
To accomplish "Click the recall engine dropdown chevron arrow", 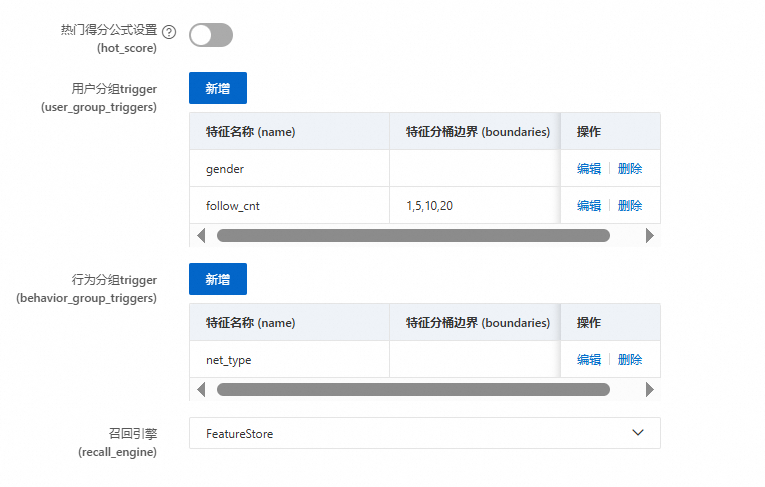I will point(639,433).
